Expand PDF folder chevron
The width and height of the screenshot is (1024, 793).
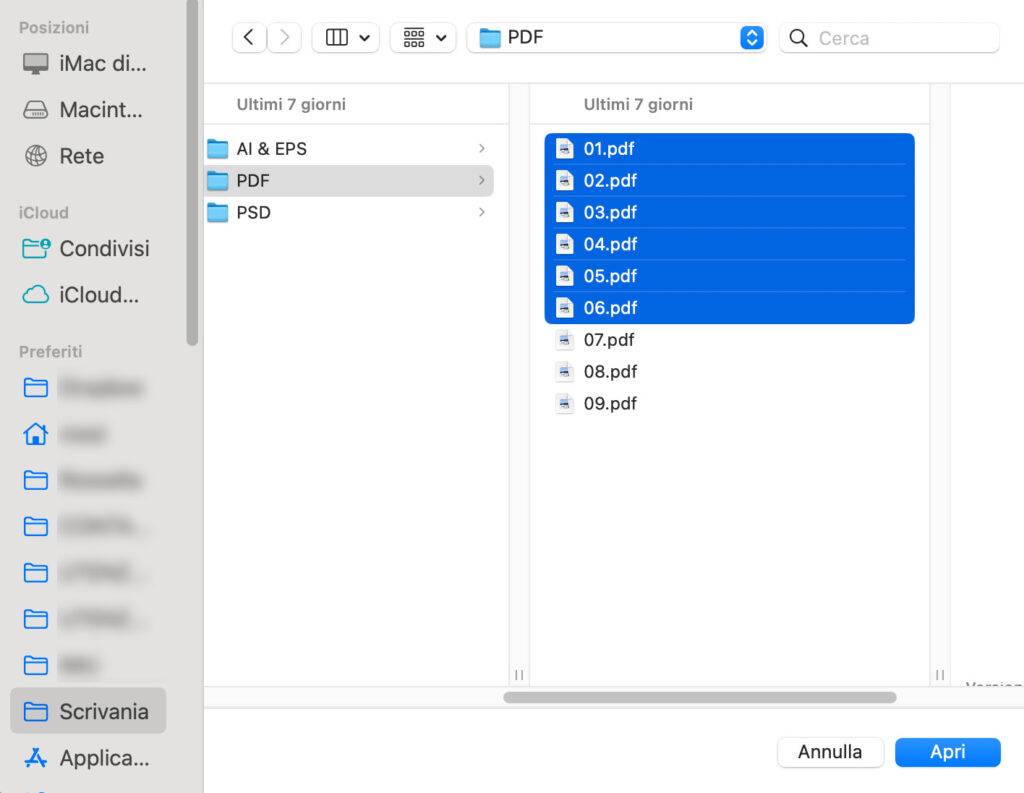click(481, 180)
